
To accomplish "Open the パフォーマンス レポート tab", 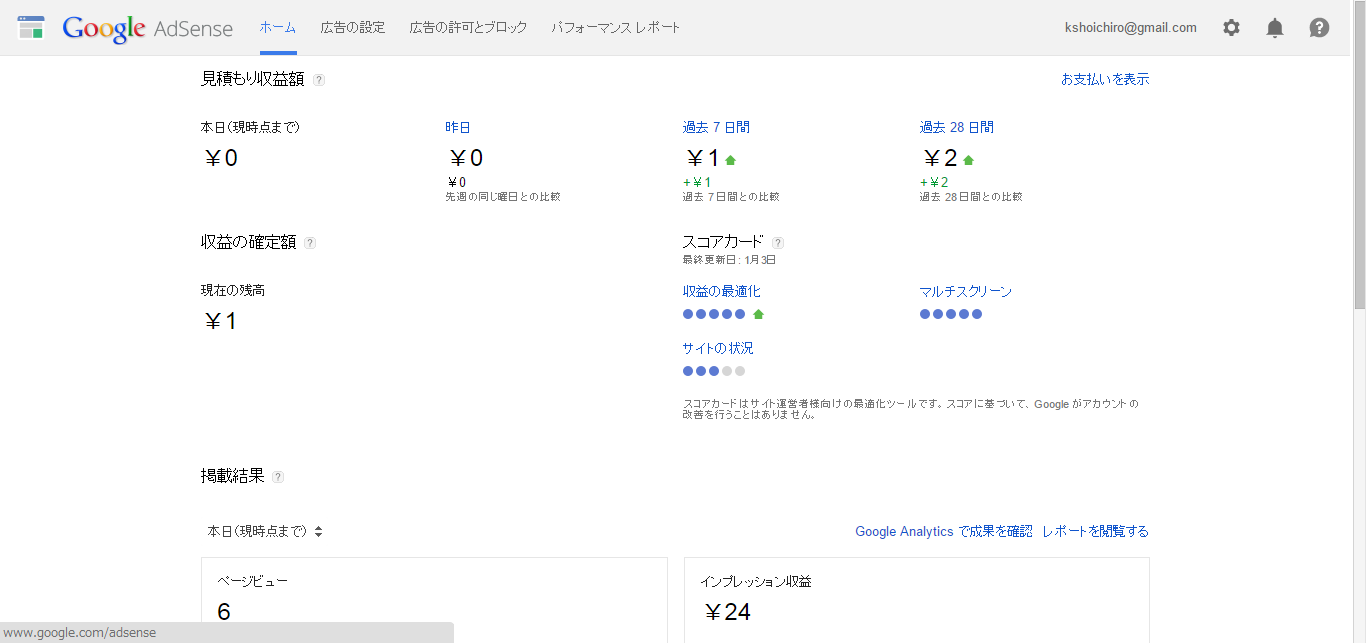I will pos(616,28).
